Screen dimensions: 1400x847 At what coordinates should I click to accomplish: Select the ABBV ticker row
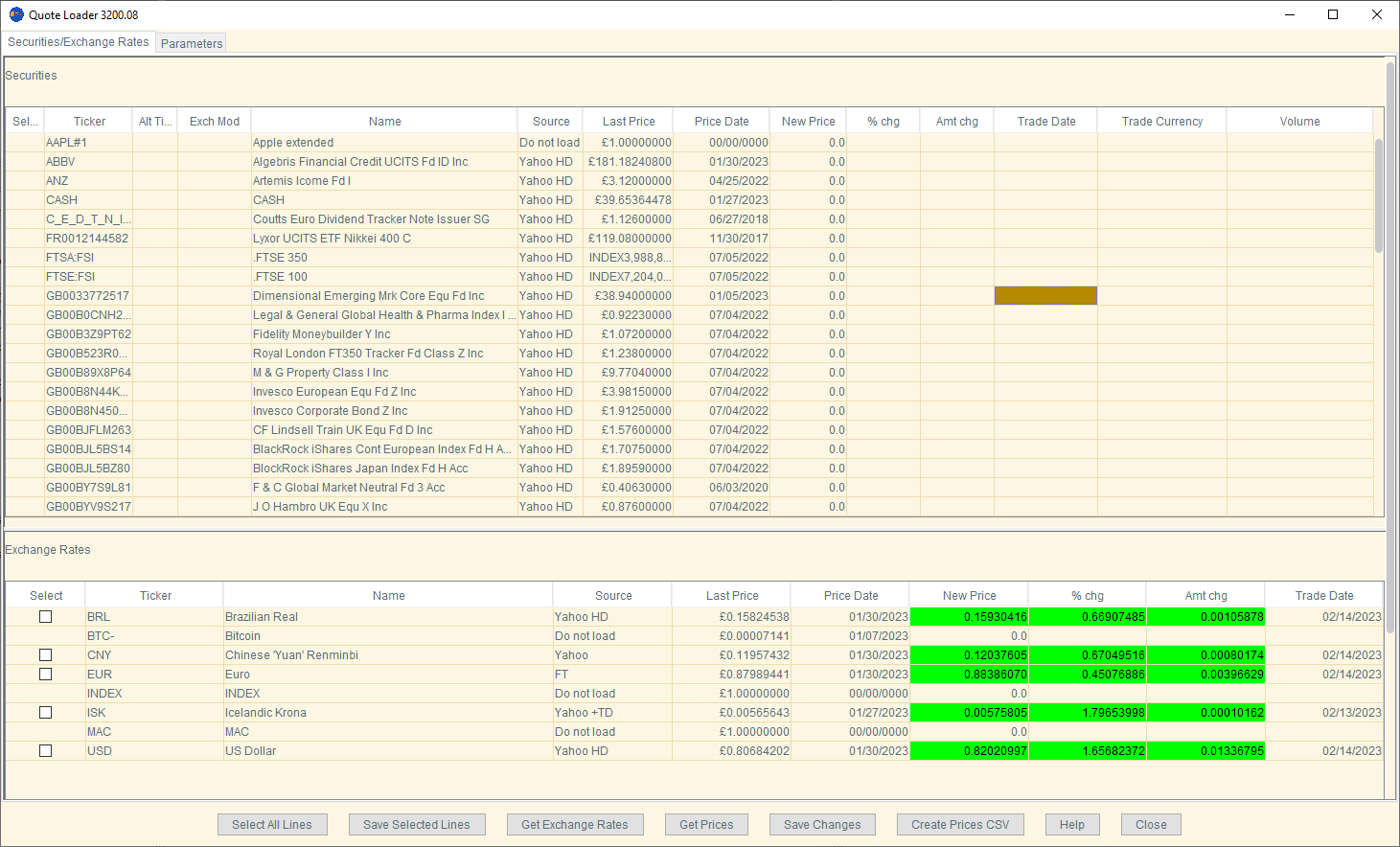point(88,162)
